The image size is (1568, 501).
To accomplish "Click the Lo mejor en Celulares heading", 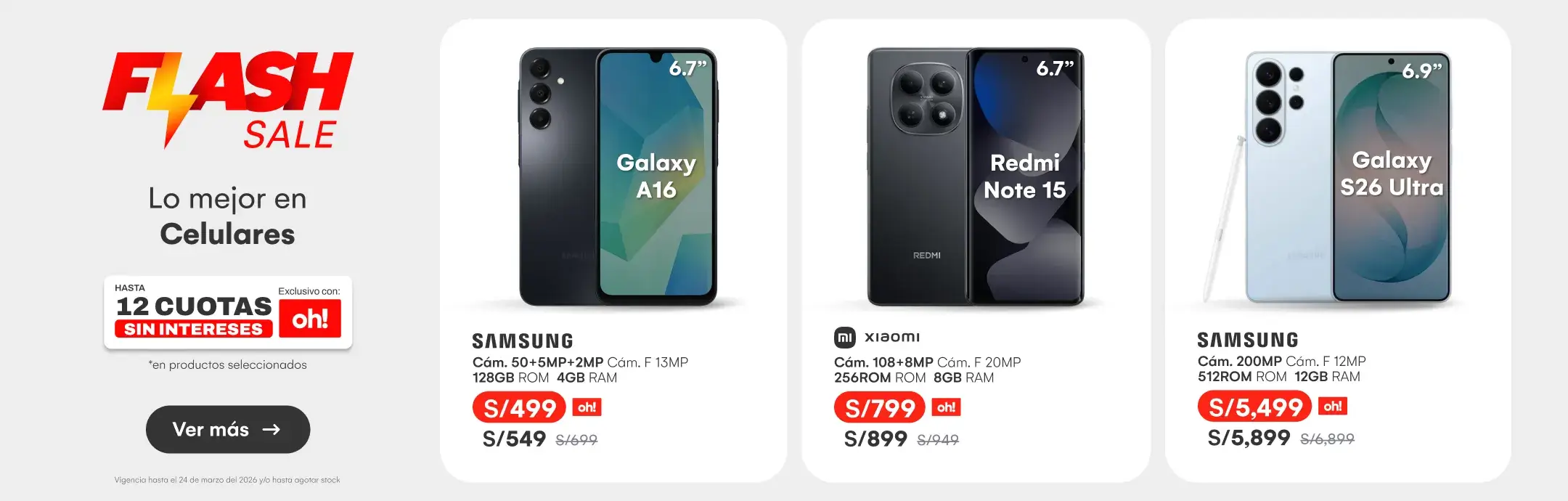I will (x=228, y=216).
